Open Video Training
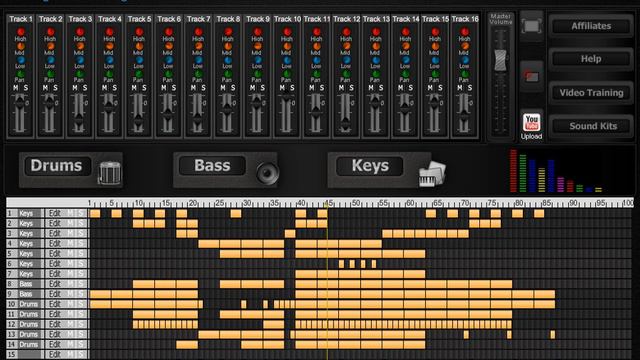 pos(591,93)
